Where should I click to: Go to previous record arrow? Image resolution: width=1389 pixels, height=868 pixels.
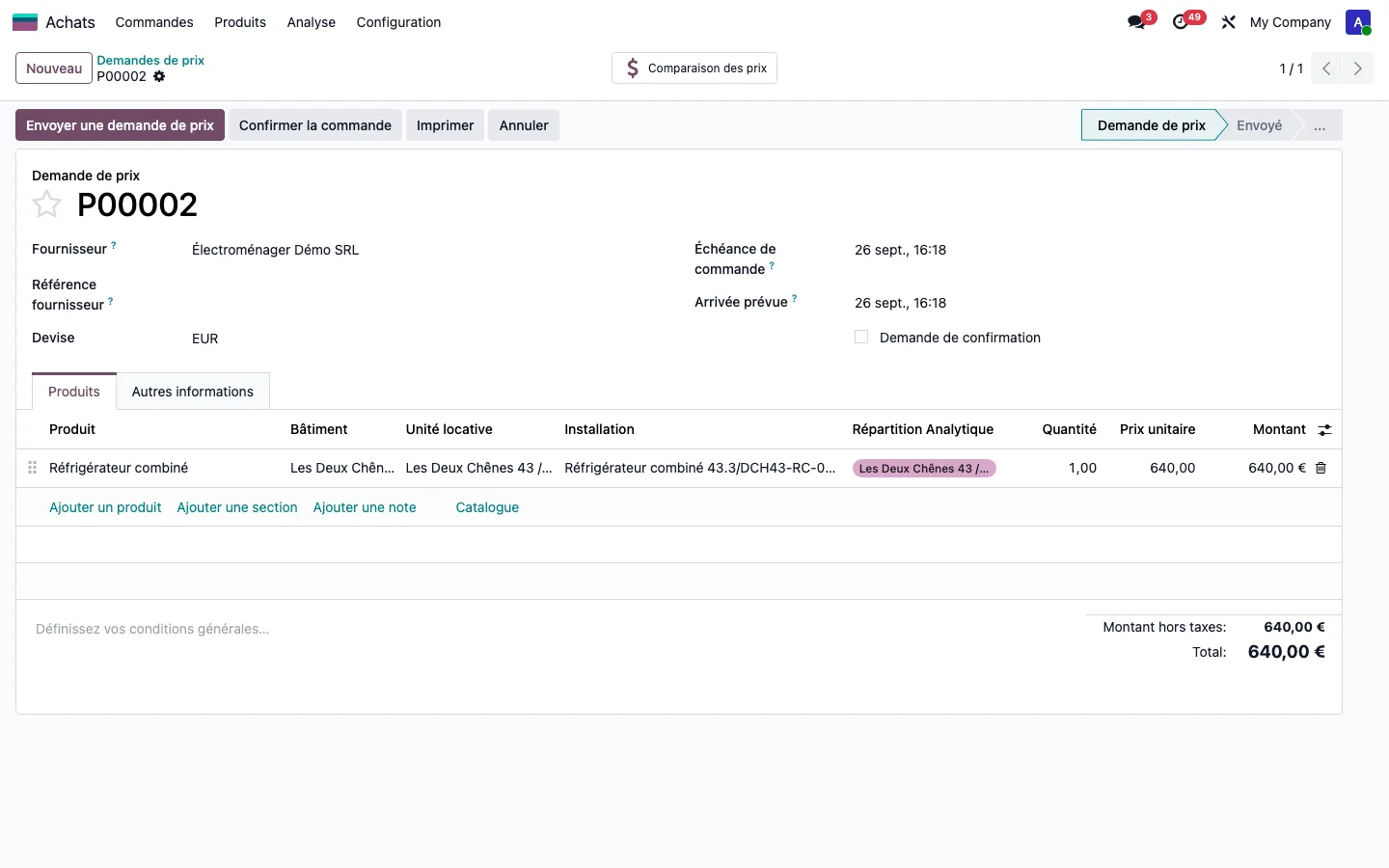(x=1326, y=68)
